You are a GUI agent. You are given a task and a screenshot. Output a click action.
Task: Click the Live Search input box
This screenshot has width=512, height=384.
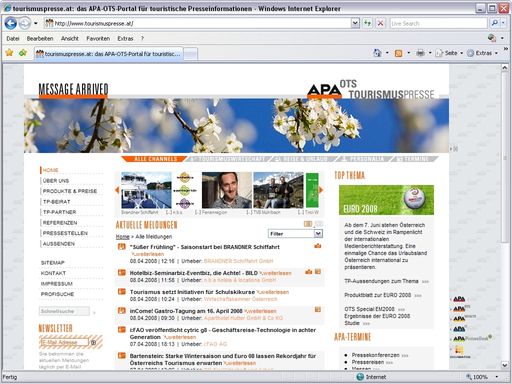pyautogui.click(x=438, y=23)
